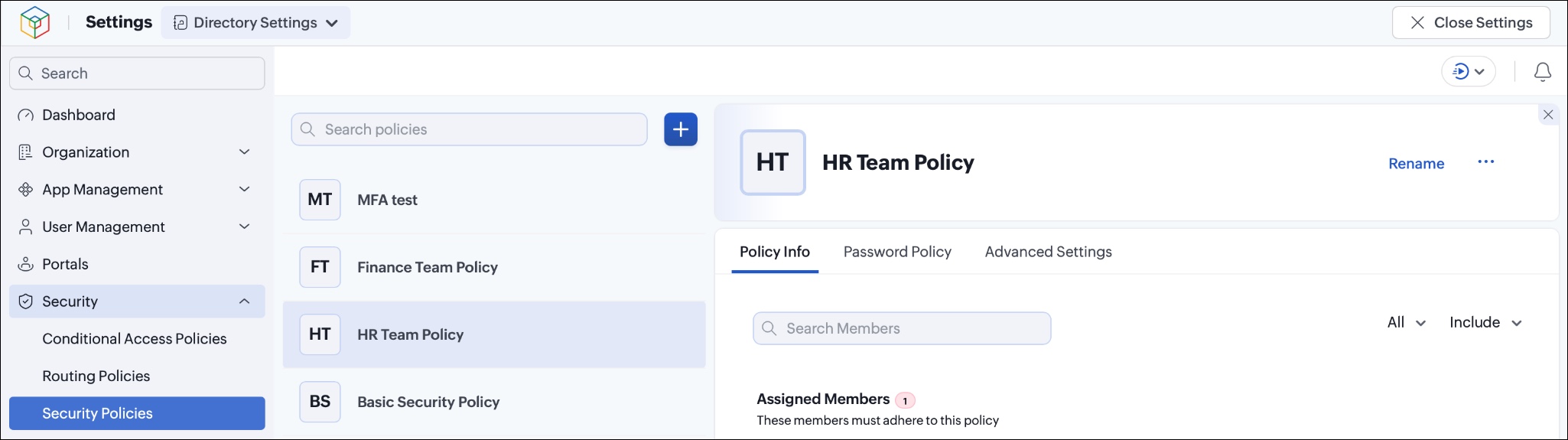Image resolution: width=1568 pixels, height=440 pixels.
Task: Click the Assigned Members count badge
Action: pos(905,401)
